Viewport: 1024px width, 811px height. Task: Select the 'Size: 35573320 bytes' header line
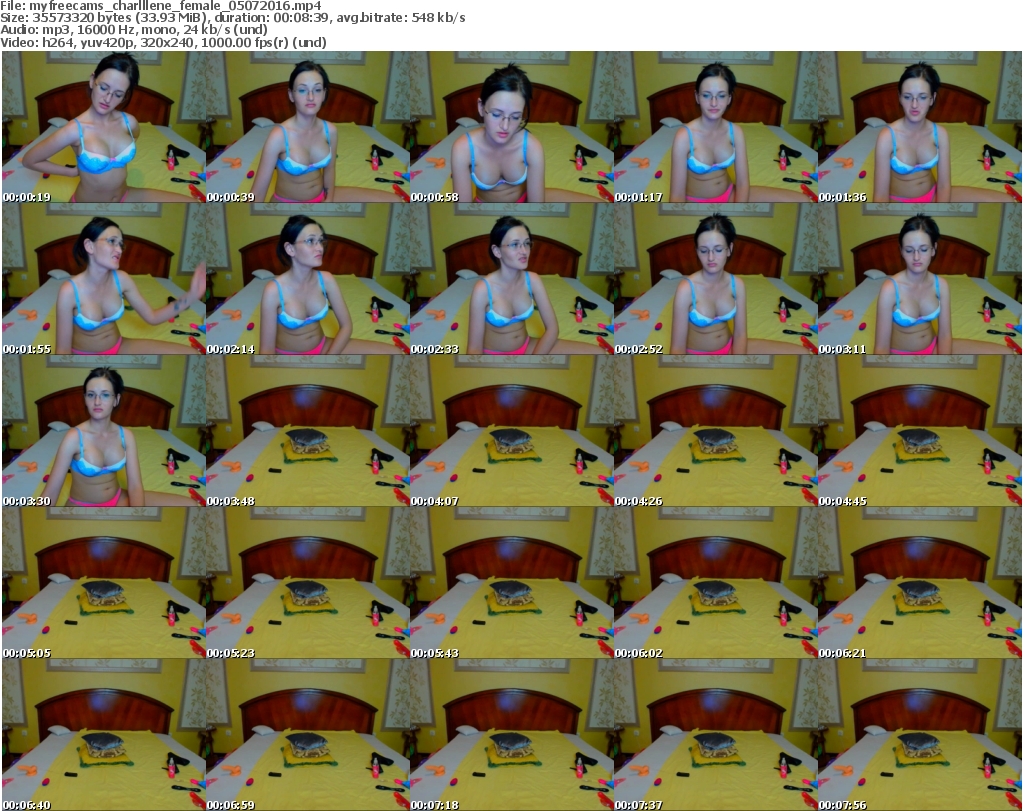pos(232,18)
